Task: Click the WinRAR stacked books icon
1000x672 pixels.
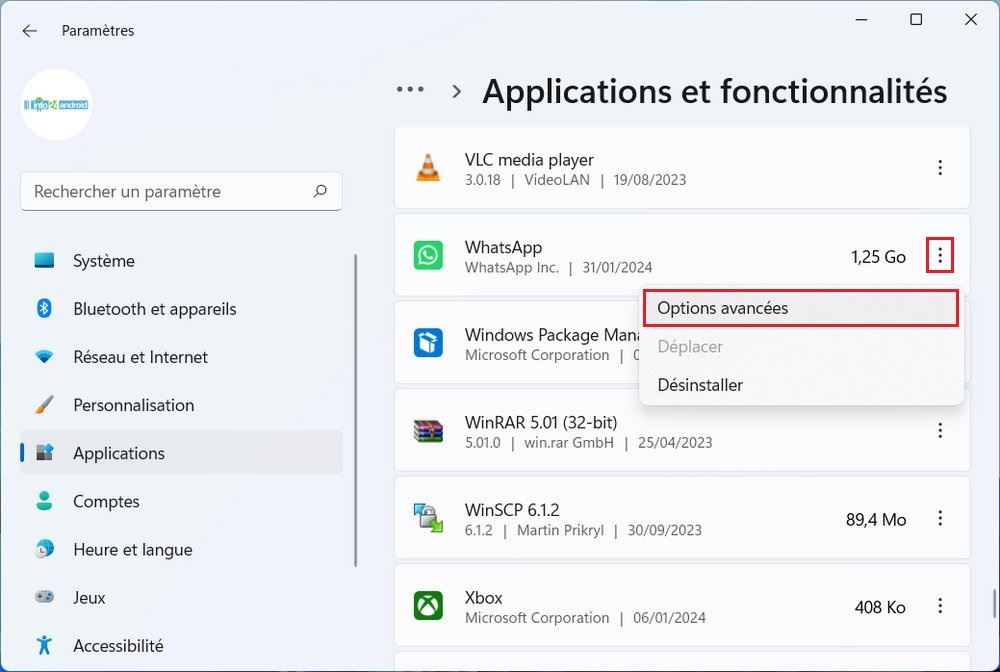Action: (428, 430)
